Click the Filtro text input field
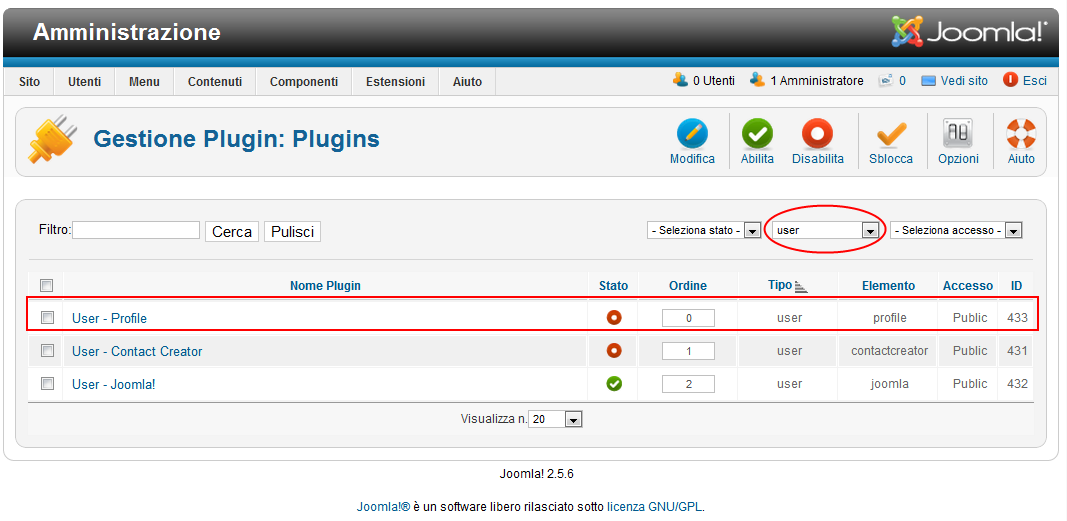 pyautogui.click(x=136, y=230)
